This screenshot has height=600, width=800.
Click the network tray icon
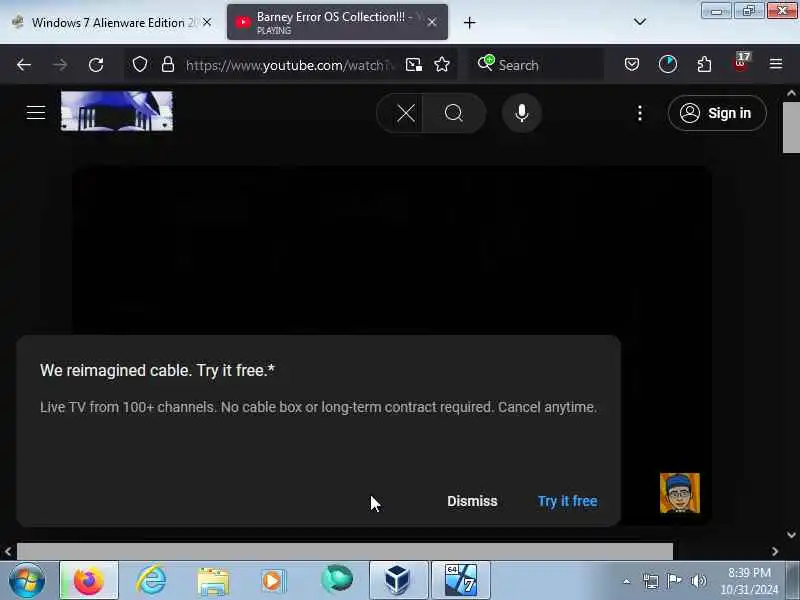point(651,581)
